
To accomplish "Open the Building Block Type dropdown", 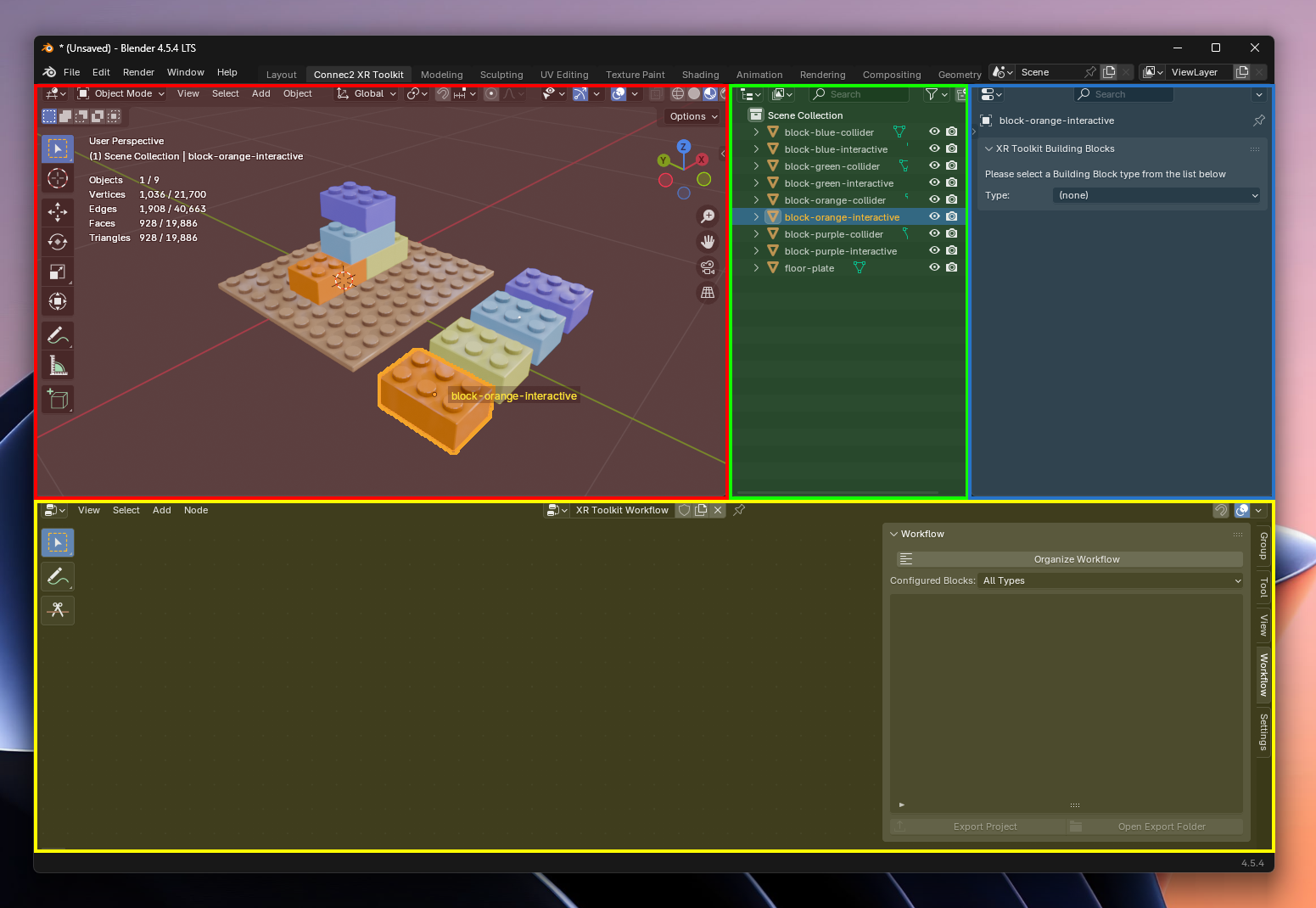I will coord(1156,195).
